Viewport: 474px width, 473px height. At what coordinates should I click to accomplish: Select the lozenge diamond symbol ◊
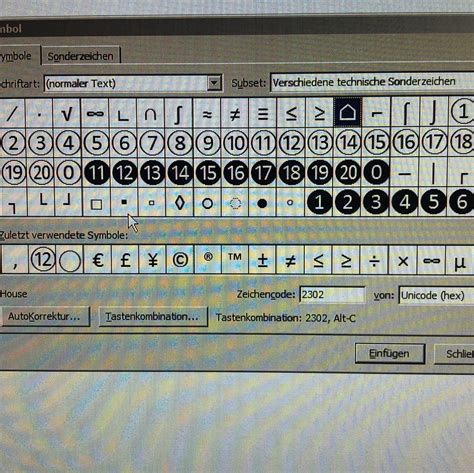coord(180,203)
